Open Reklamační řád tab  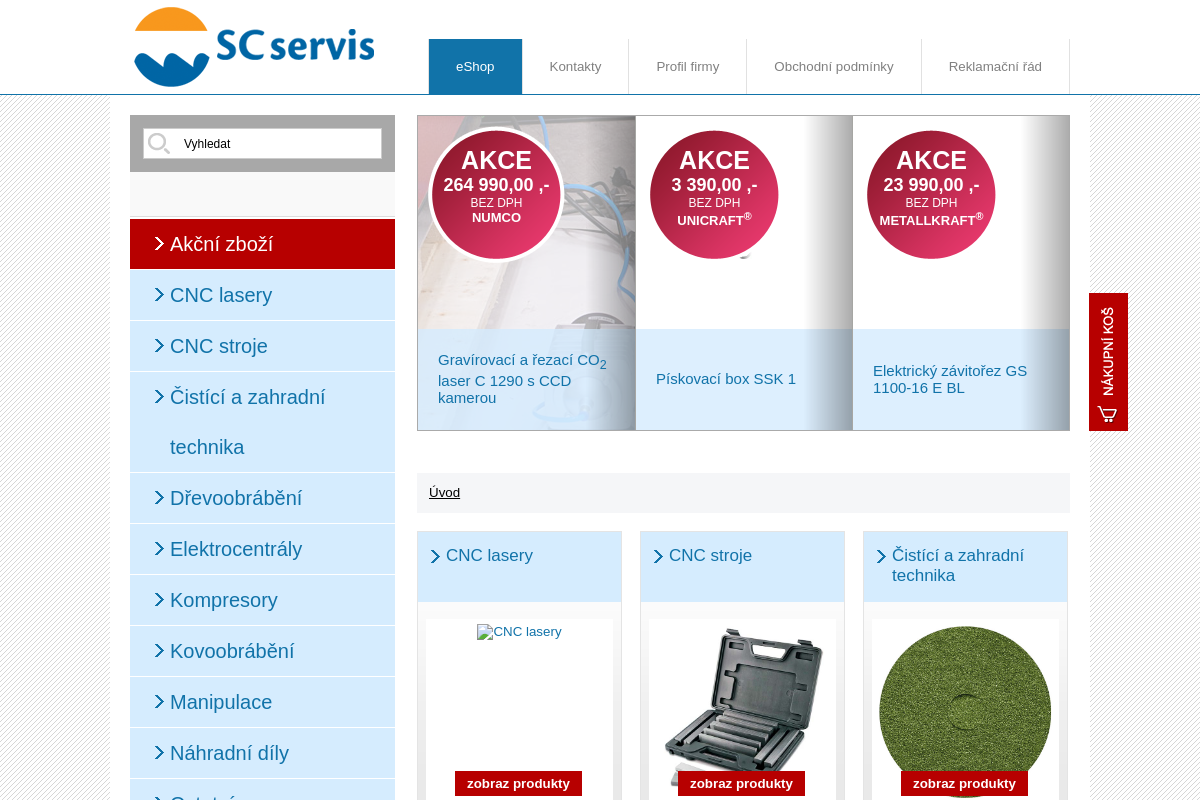(x=995, y=67)
